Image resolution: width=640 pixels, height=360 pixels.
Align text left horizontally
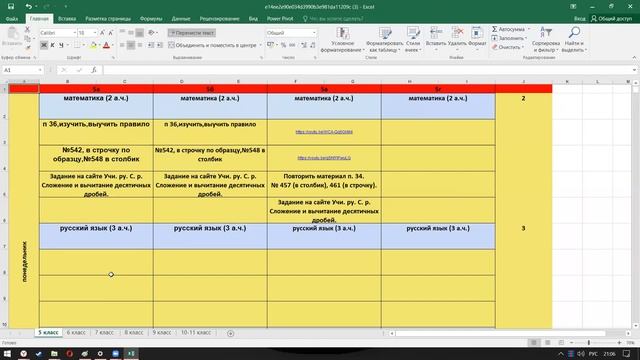122,45
